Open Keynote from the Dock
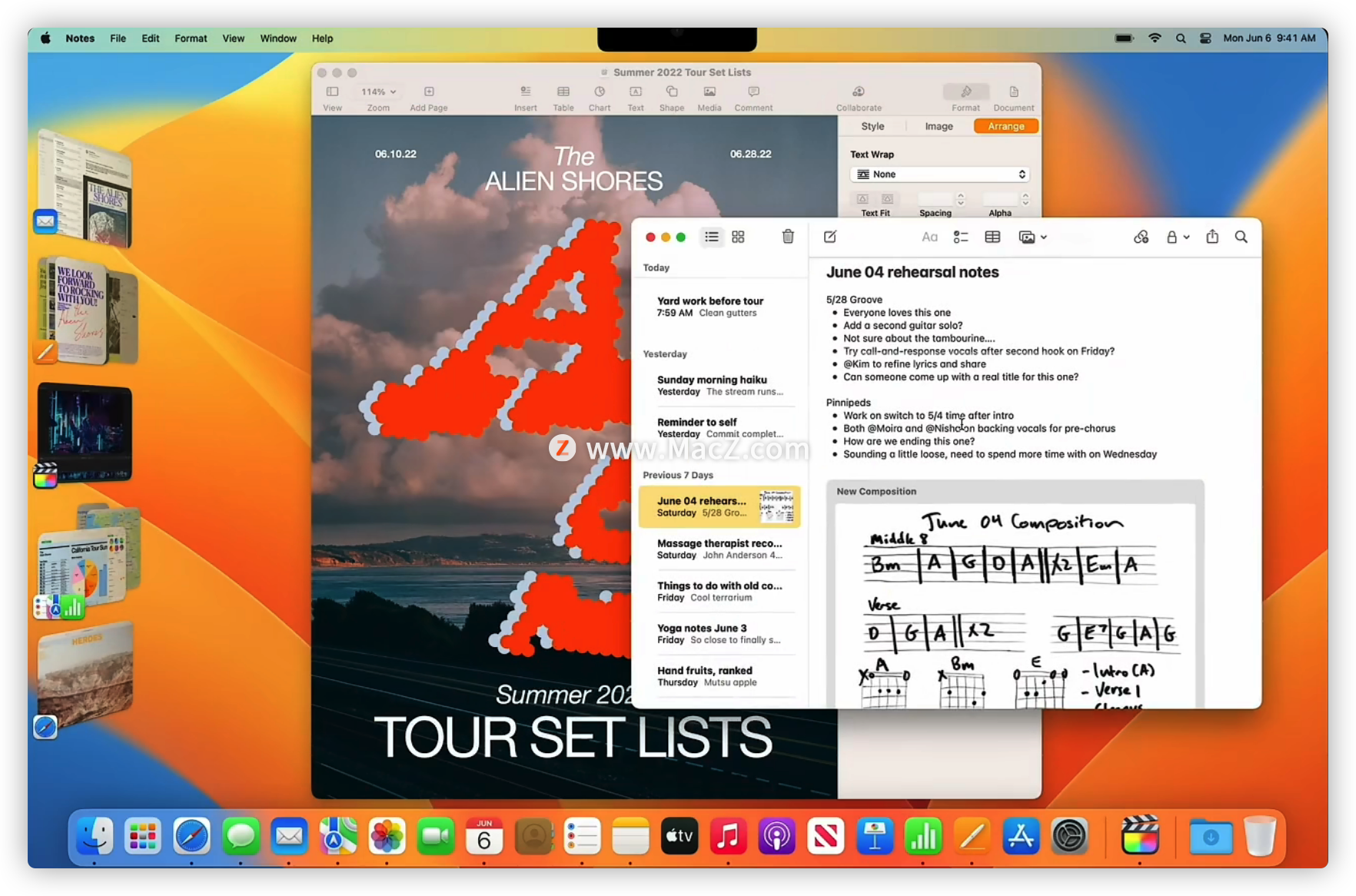Screen dimensions: 1356x896 [x=875, y=836]
